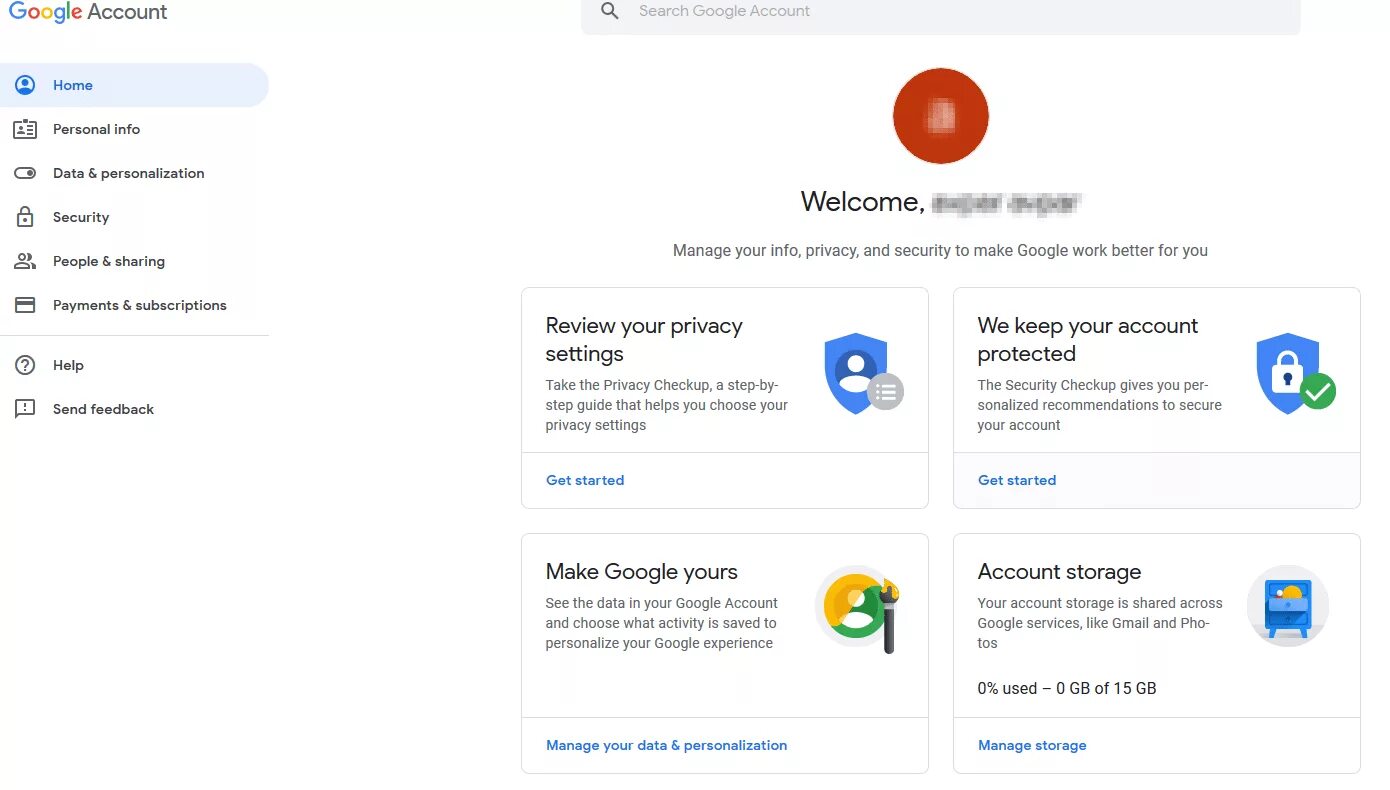Open the Security section

134,217
